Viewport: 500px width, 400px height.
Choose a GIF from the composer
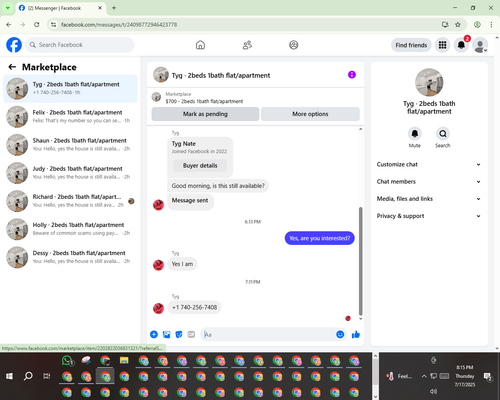pyautogui.click(x=191, y=334)
